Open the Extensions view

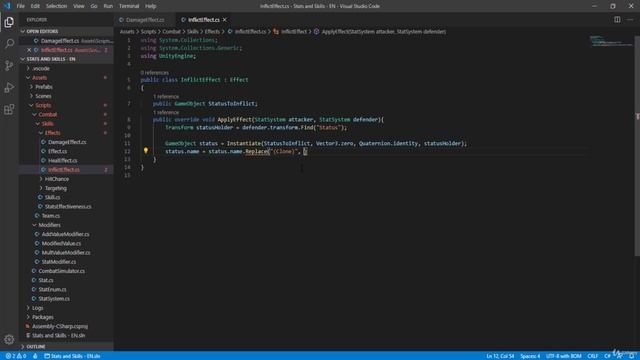9,109
